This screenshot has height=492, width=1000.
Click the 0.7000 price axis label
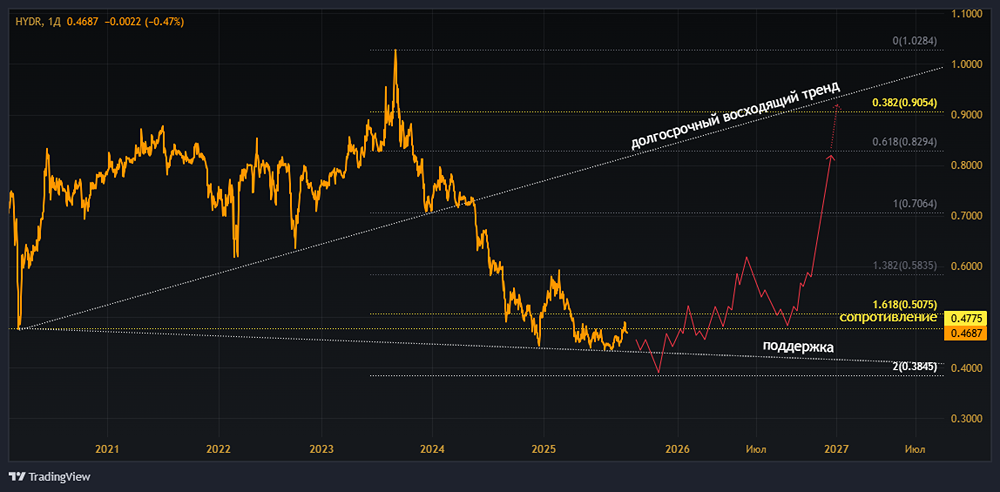966,216
